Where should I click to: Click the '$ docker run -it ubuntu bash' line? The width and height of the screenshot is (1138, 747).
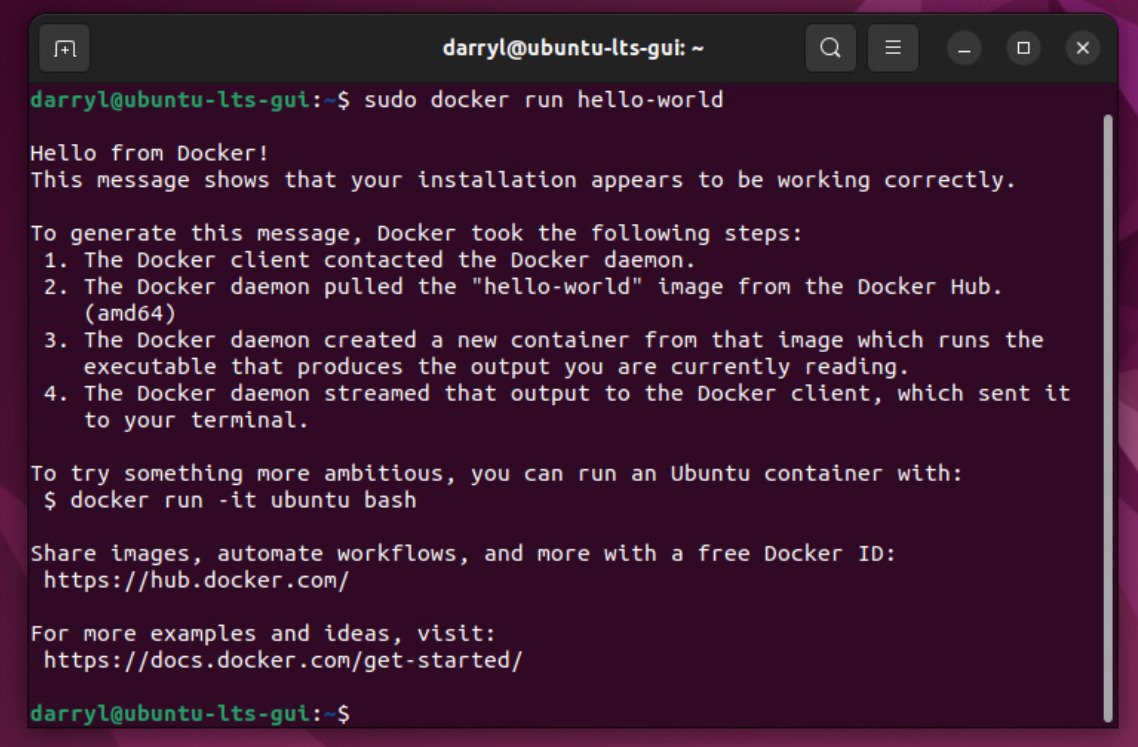pos(230,500)
